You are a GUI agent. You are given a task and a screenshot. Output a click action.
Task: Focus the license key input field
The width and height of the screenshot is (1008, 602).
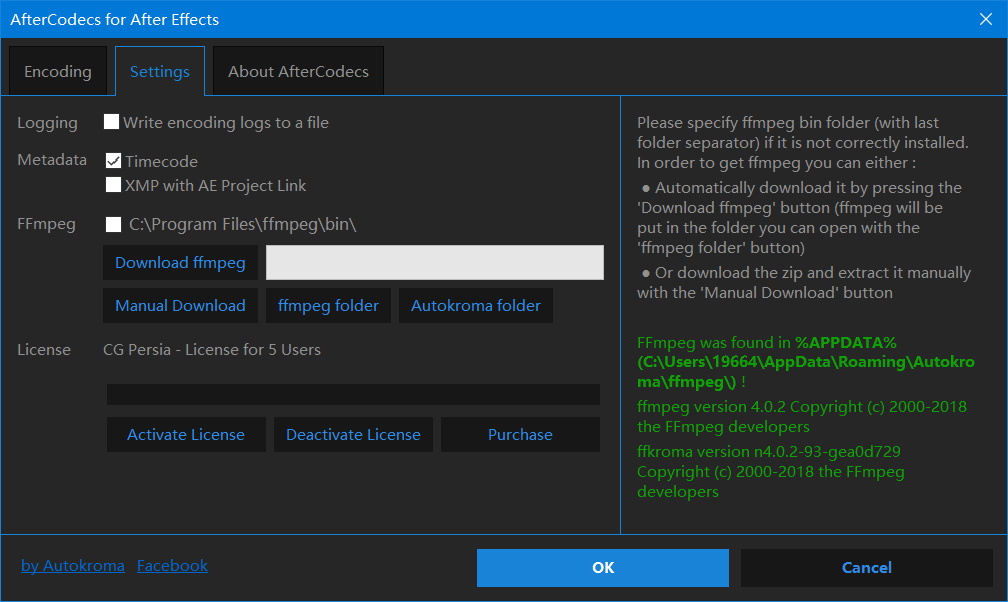pyautogui.click(x=353, y=394)
